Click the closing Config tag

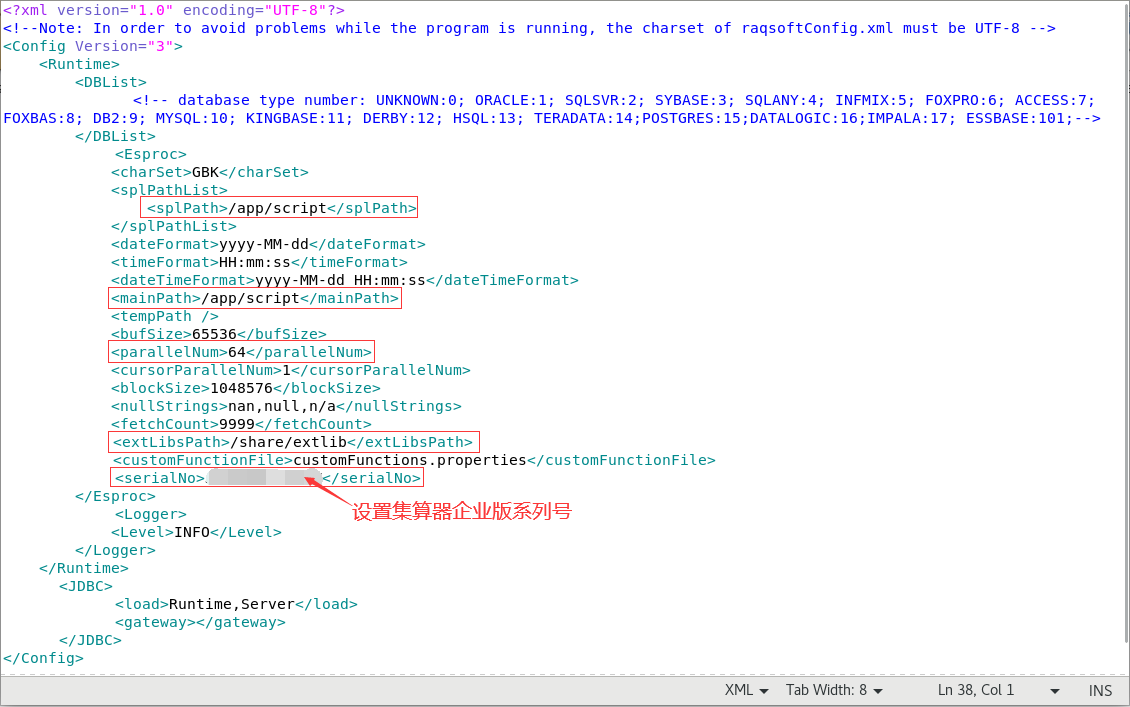(x=43, y=659)
